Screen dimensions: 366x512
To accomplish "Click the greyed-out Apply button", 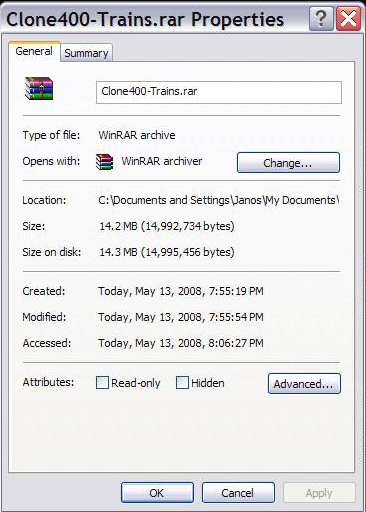I will click(x=319, y=492).
